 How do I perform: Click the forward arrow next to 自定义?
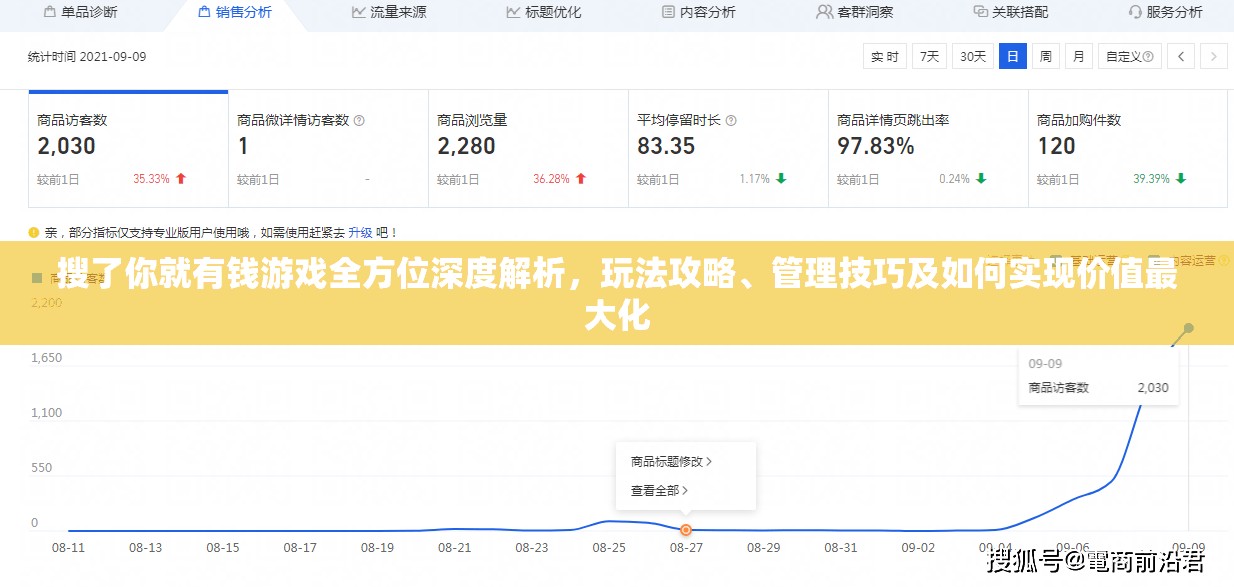tap(1213, 56)
